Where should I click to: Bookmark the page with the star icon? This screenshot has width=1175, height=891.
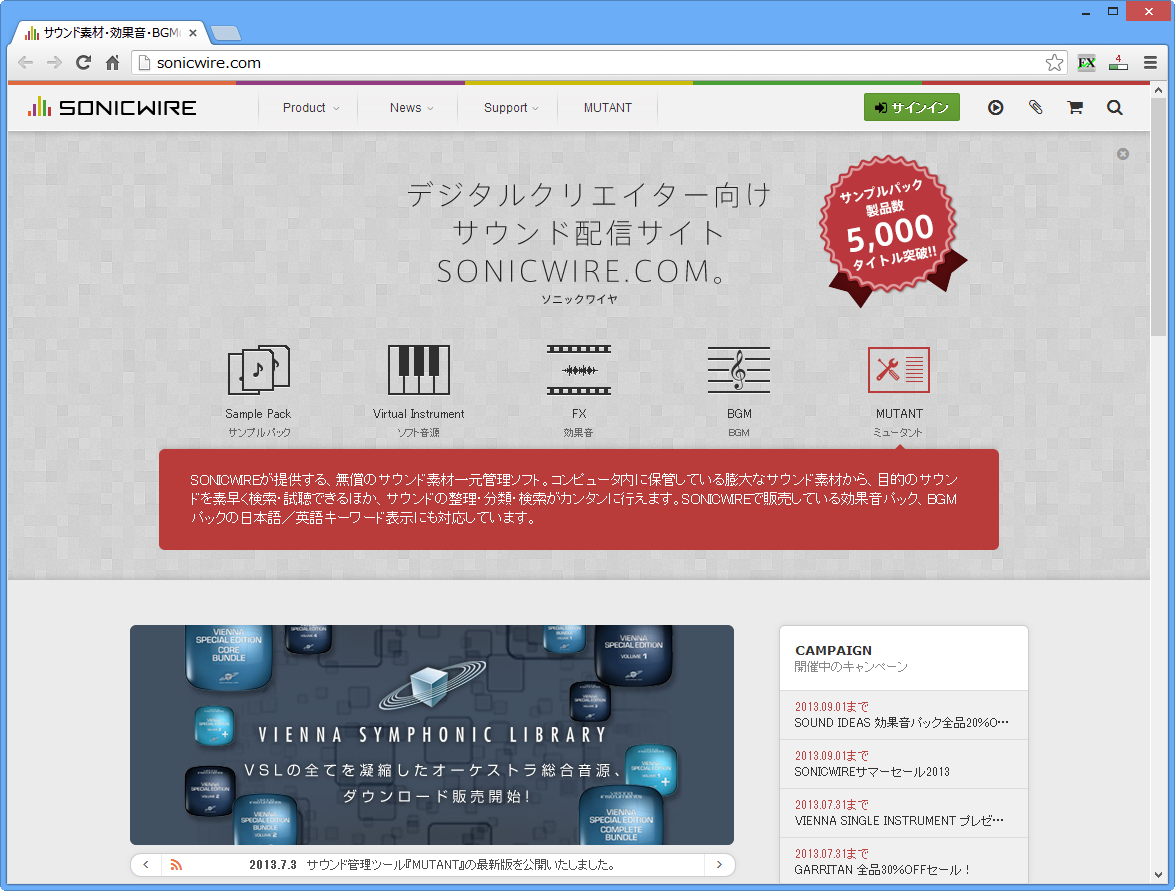click(1054, 62)
